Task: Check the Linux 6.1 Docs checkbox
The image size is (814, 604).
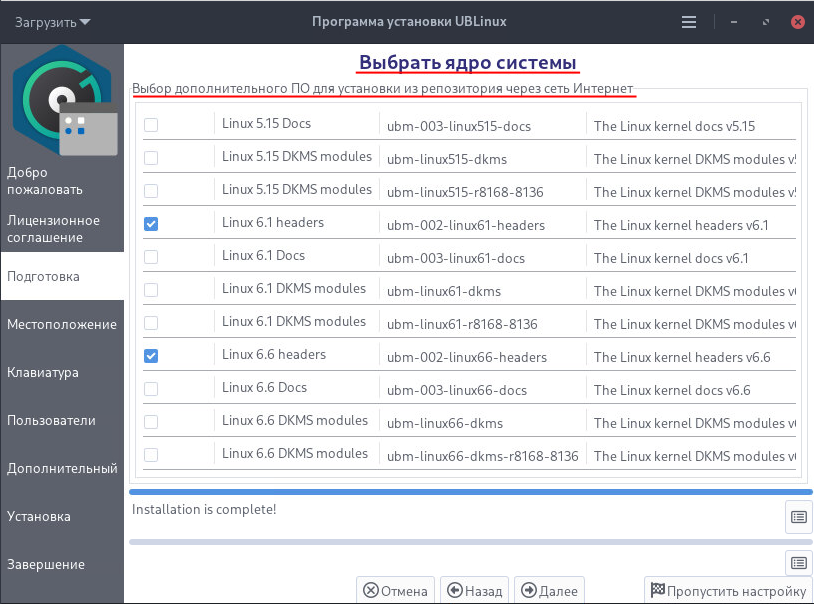Action: pos(151,257)
